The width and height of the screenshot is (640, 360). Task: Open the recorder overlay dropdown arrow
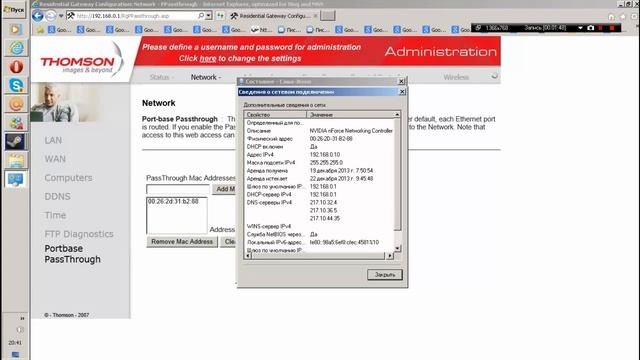point(580,28)
